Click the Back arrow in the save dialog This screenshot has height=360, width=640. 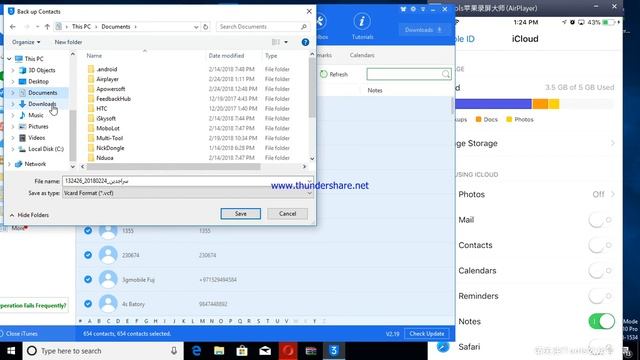(x=13, y=27)
